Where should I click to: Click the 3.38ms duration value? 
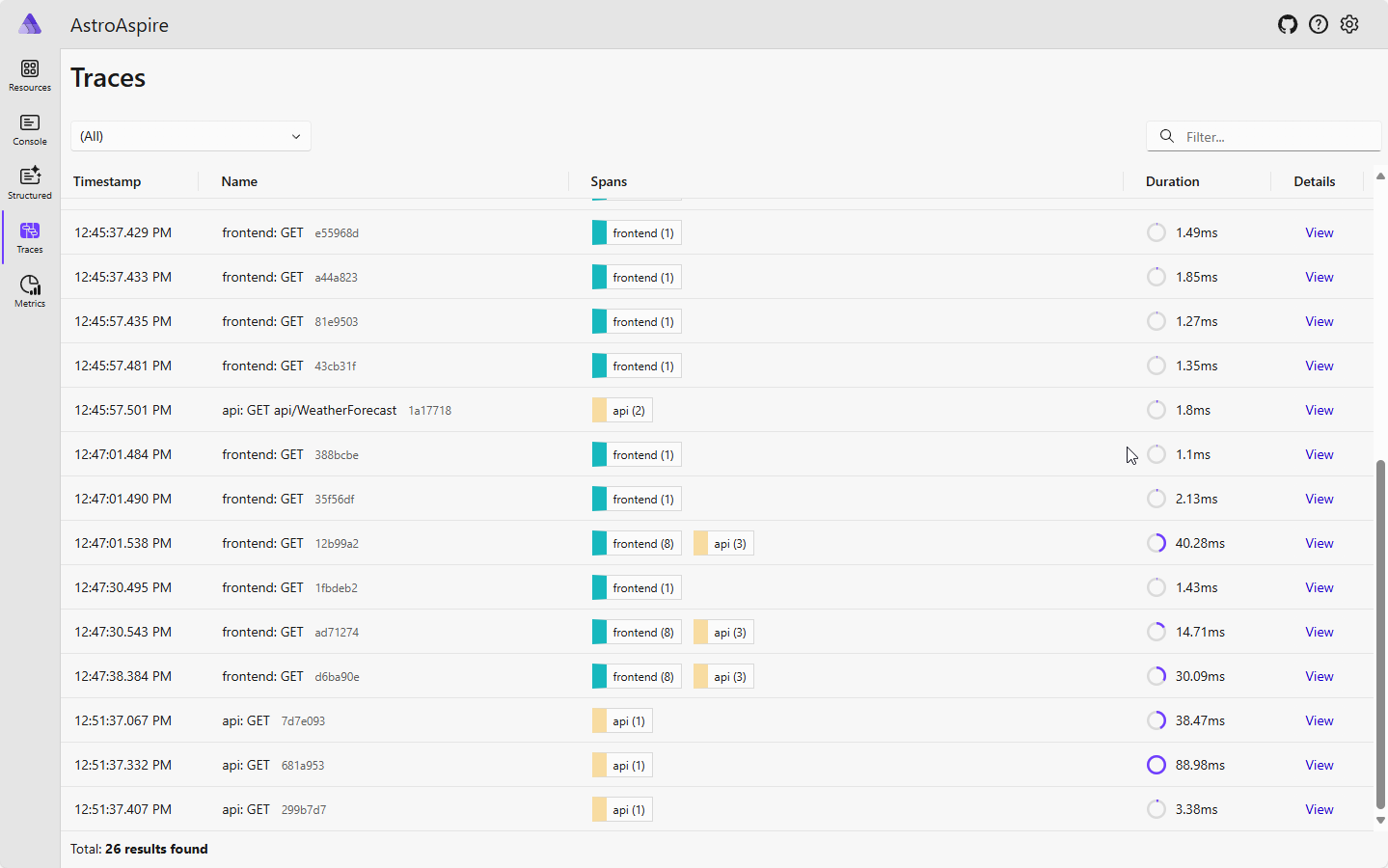click(x=1196, y=809)
